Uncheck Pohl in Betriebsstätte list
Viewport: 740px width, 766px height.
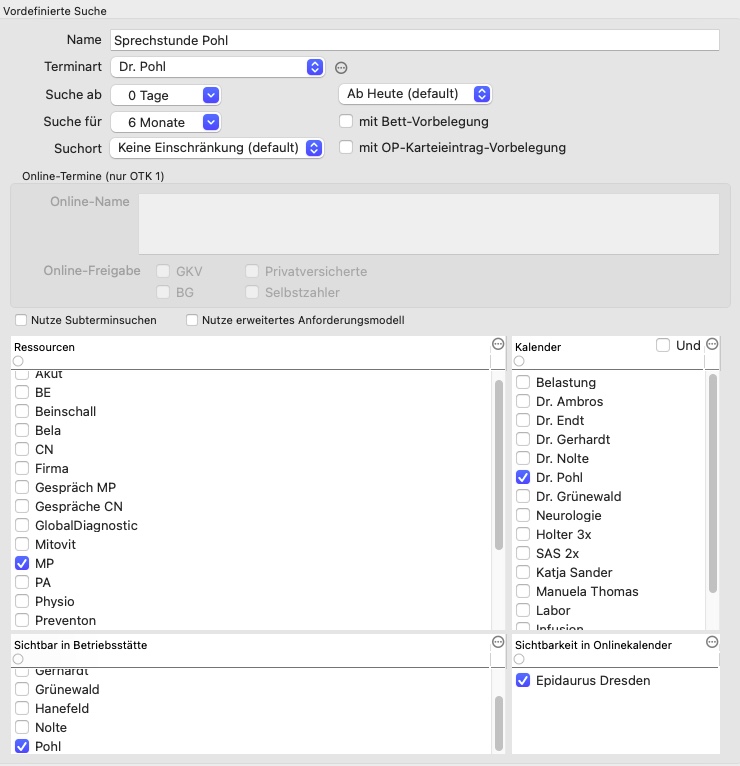21,746
